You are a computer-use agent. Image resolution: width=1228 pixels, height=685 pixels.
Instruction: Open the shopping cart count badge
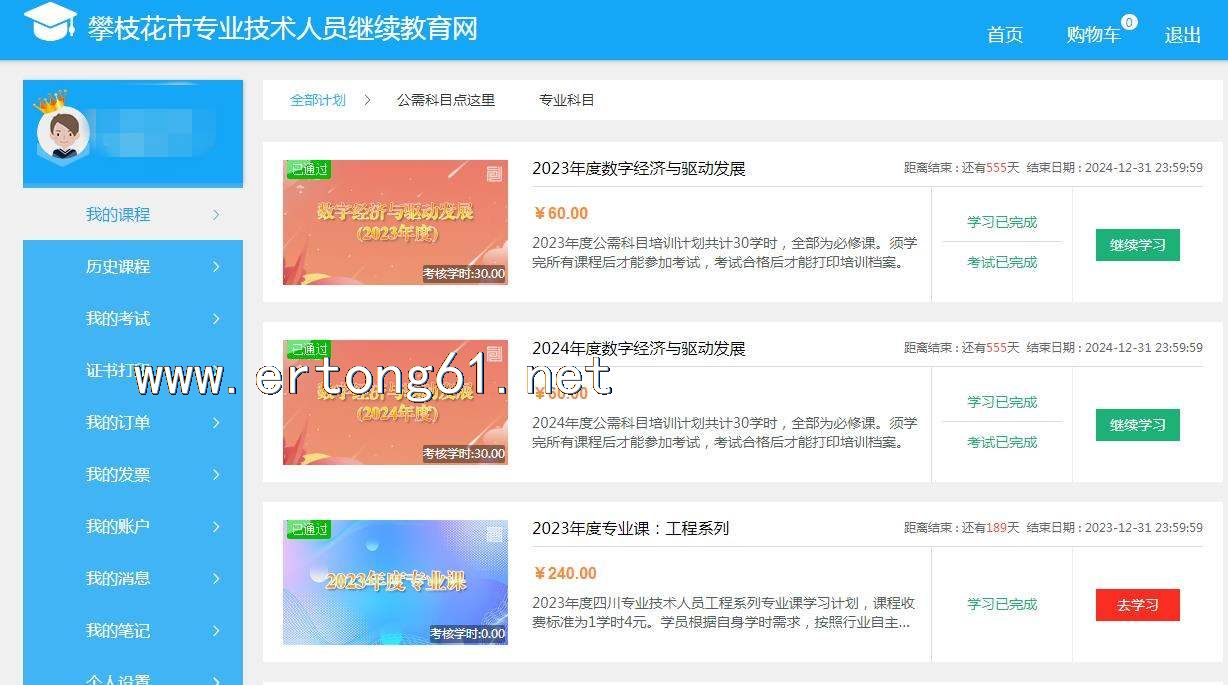[1129, 22]
